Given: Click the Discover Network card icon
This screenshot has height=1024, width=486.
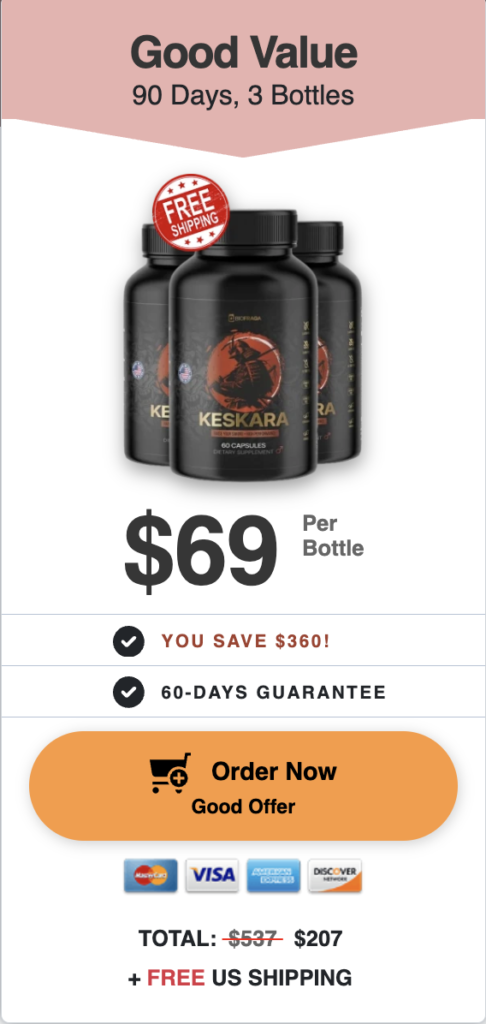Looking at the screenshot, I should (x=335, y=876).
